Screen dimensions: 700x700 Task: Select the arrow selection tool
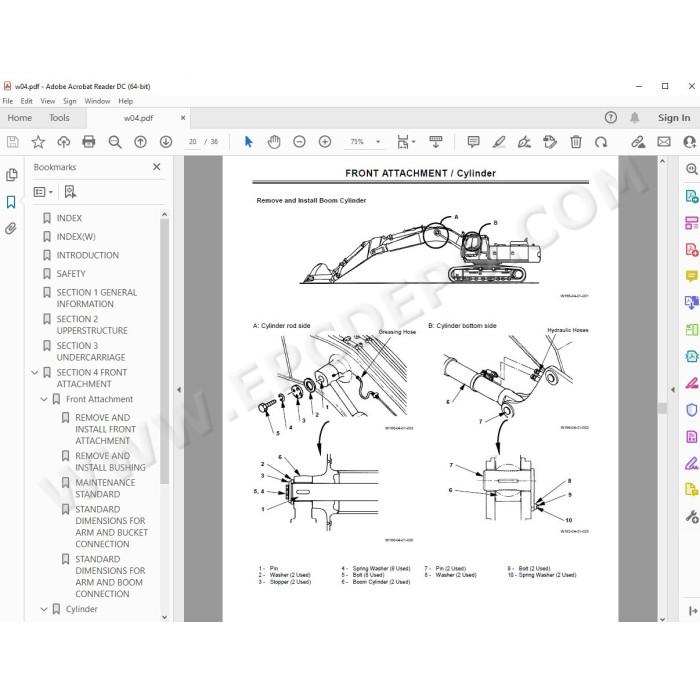(x=249, y=142)
